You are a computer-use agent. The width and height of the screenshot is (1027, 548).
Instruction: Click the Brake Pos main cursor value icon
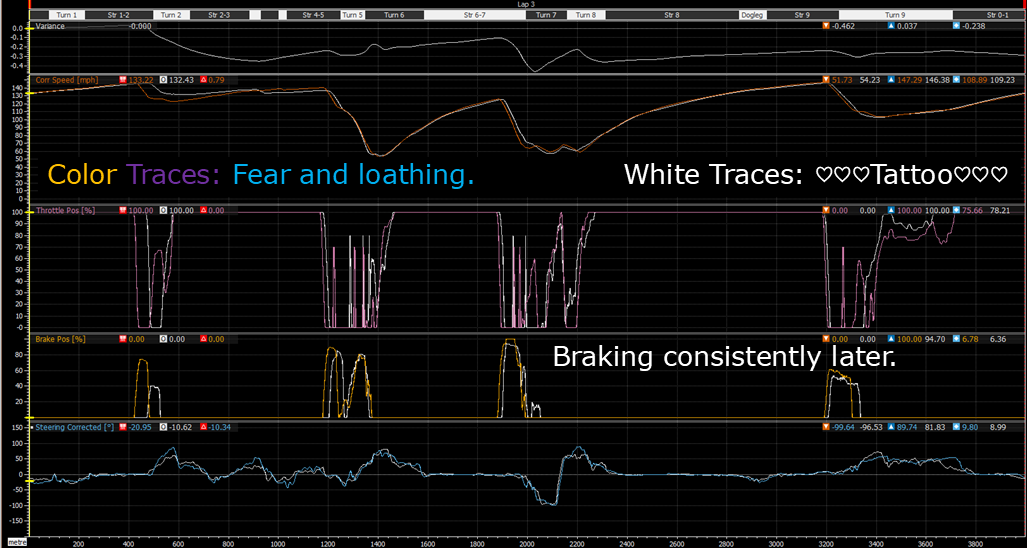[123, 339]
